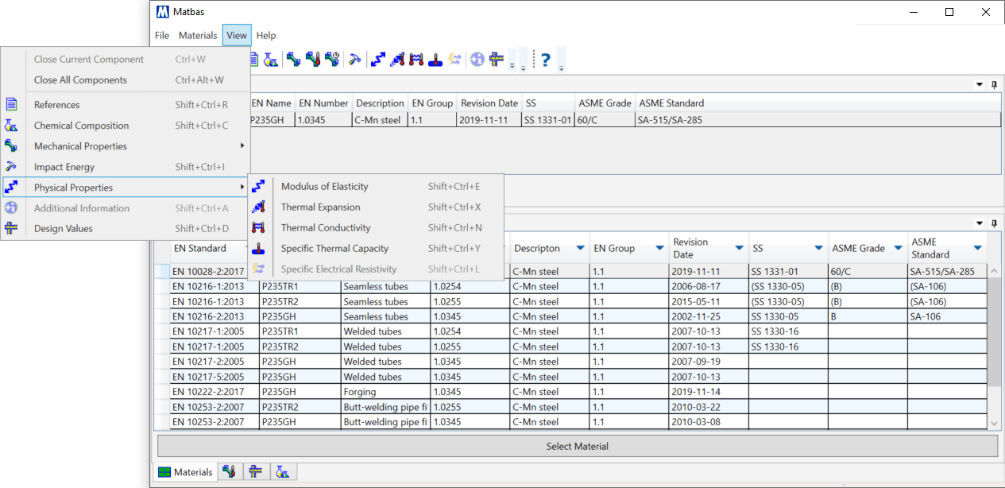This screenshot has width=1005, height=488.
Task: Click the Design Values toolbar icon
Action: point(496,59)
